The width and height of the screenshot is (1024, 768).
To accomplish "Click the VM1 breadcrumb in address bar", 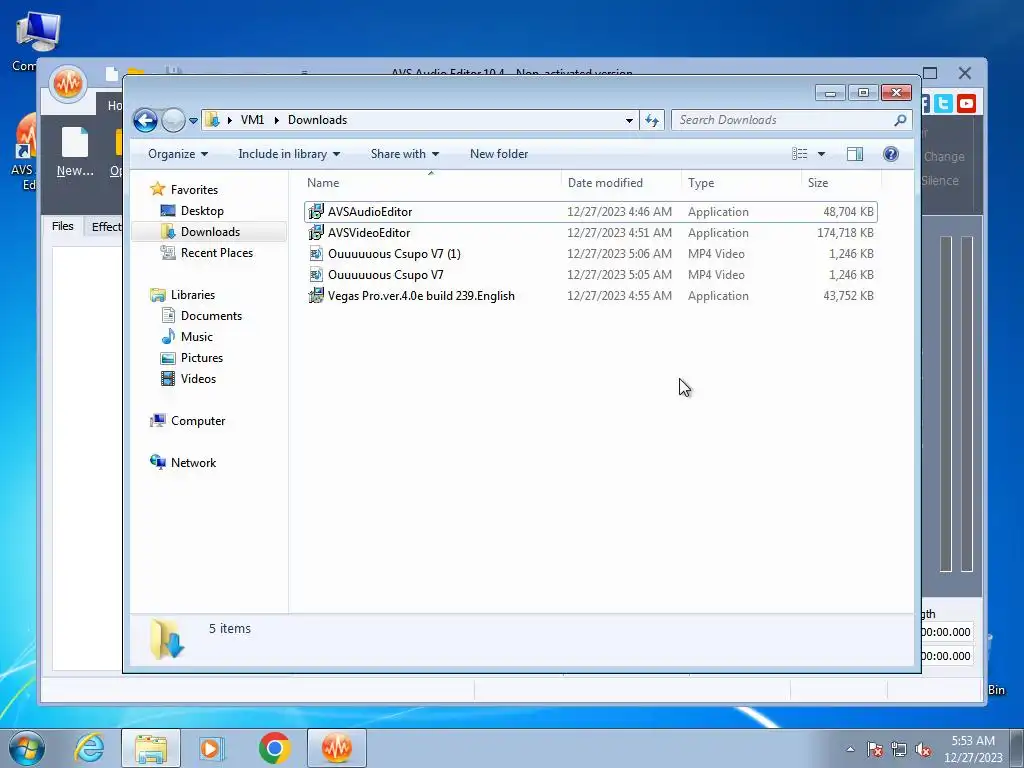I will (x=252, y=120).
